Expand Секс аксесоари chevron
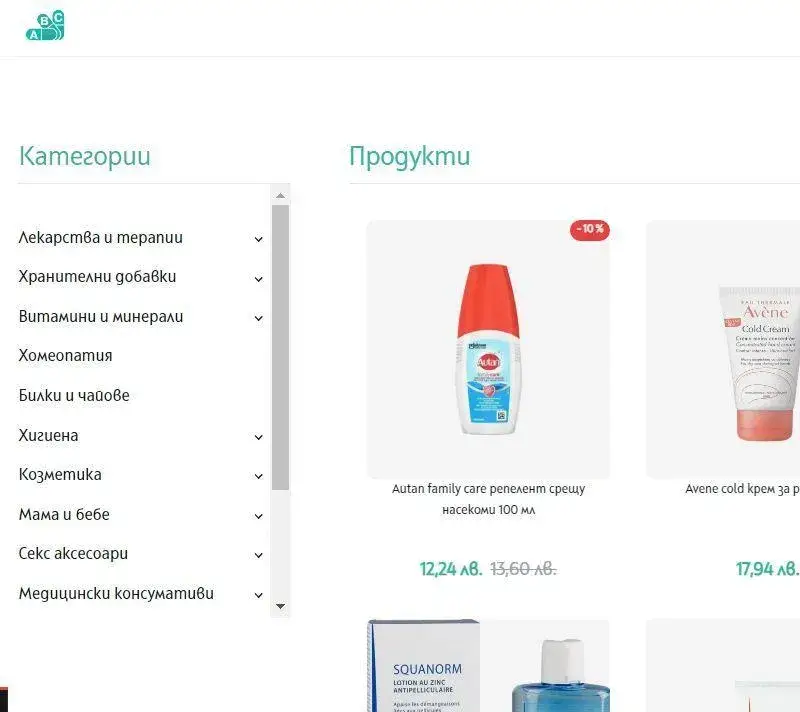Viewport: 800px width, 712px height. tap(259, 555)
